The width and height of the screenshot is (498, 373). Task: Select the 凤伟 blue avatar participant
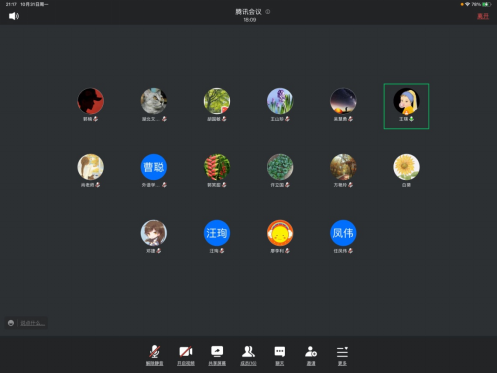click(343, 233)
